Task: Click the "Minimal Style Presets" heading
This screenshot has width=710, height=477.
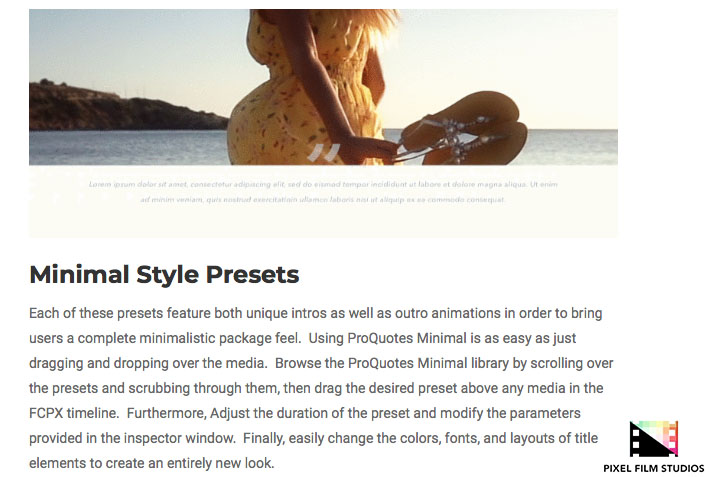Action: (x=164, y=274)
